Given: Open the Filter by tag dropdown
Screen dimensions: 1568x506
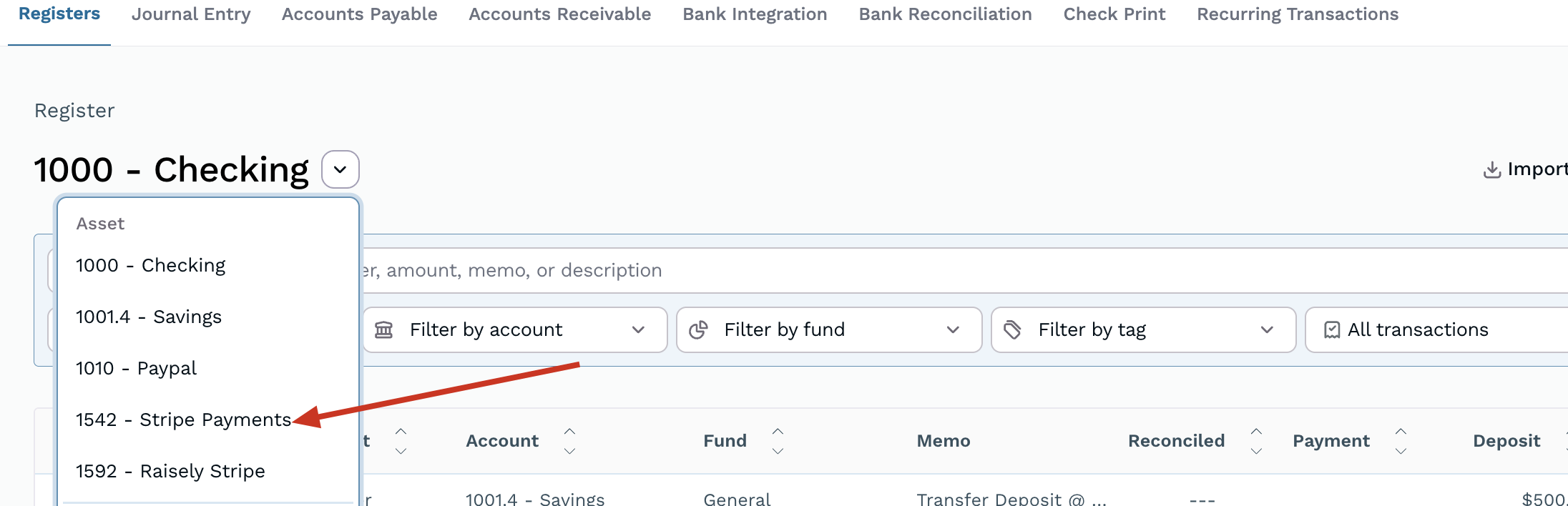Looking at the screenshot, I should (x=1143, y=329).
